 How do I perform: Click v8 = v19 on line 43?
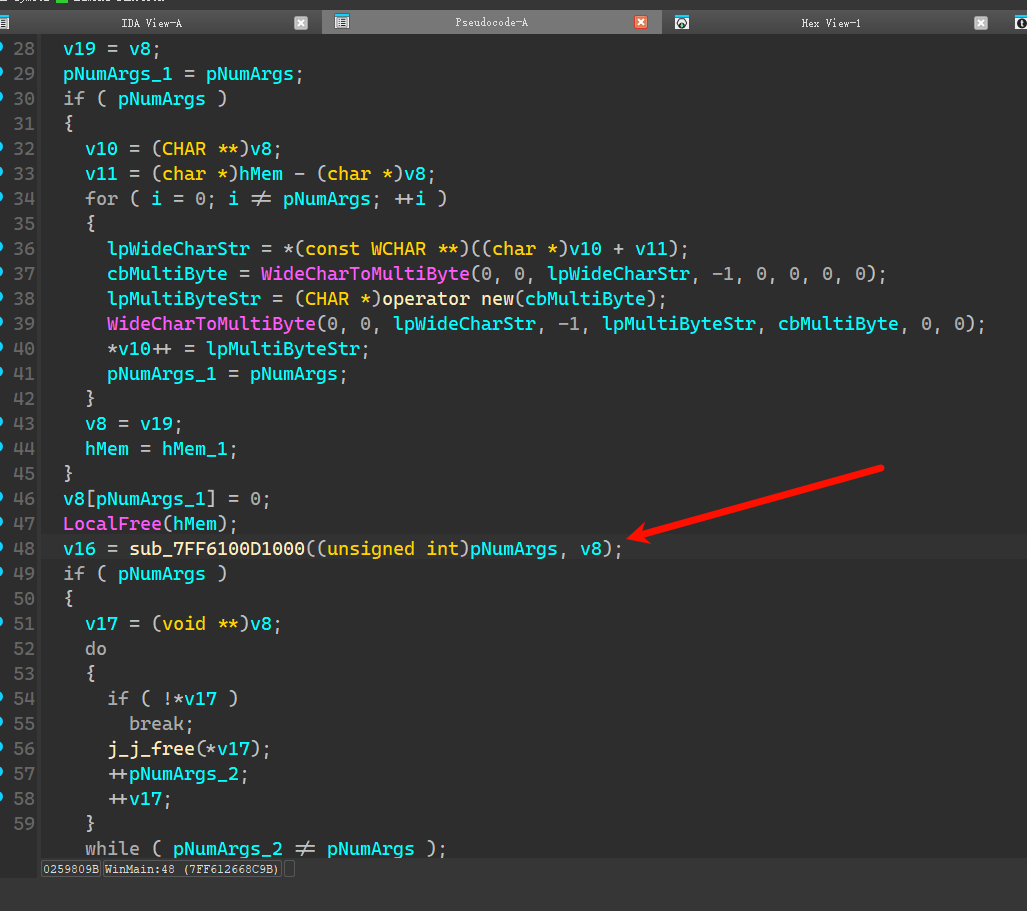(134, 424)
